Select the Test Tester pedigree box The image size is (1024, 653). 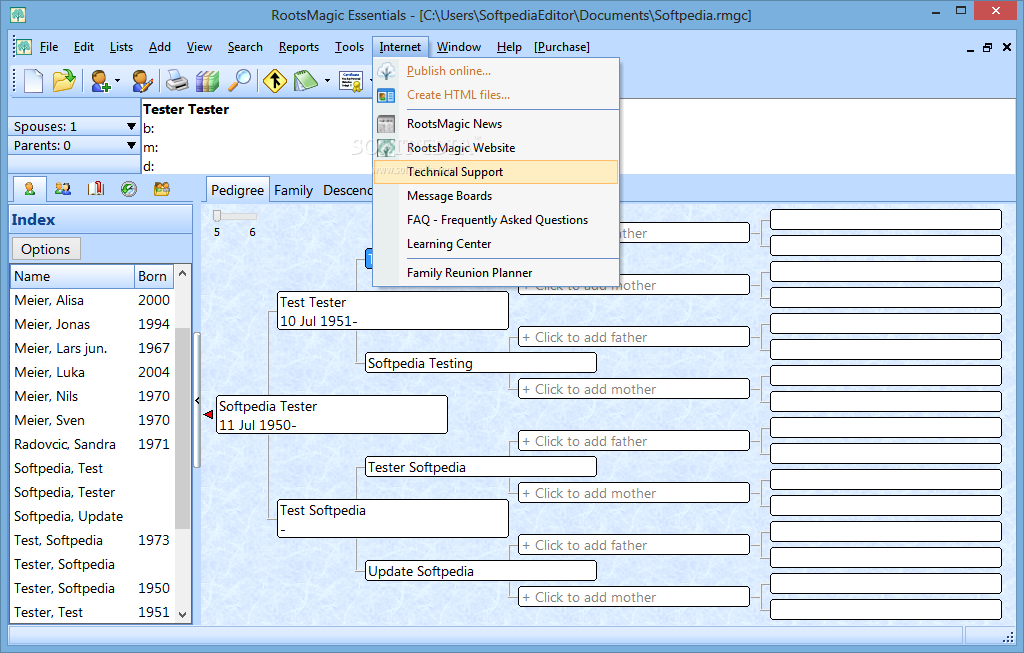click(x=392, y=311)
